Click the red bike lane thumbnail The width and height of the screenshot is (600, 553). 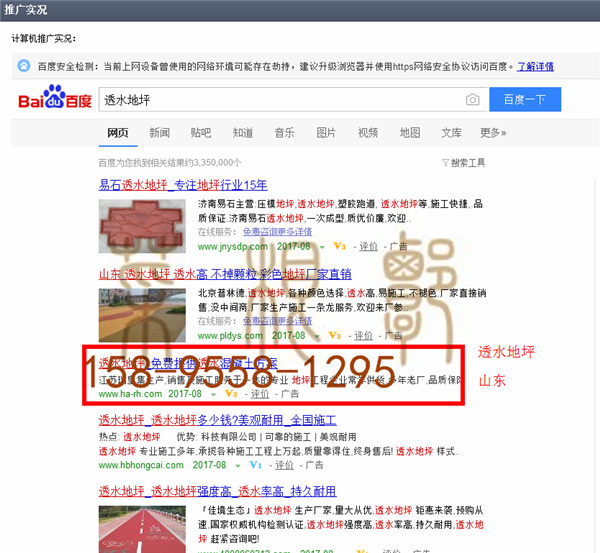[x=142, y=529]
